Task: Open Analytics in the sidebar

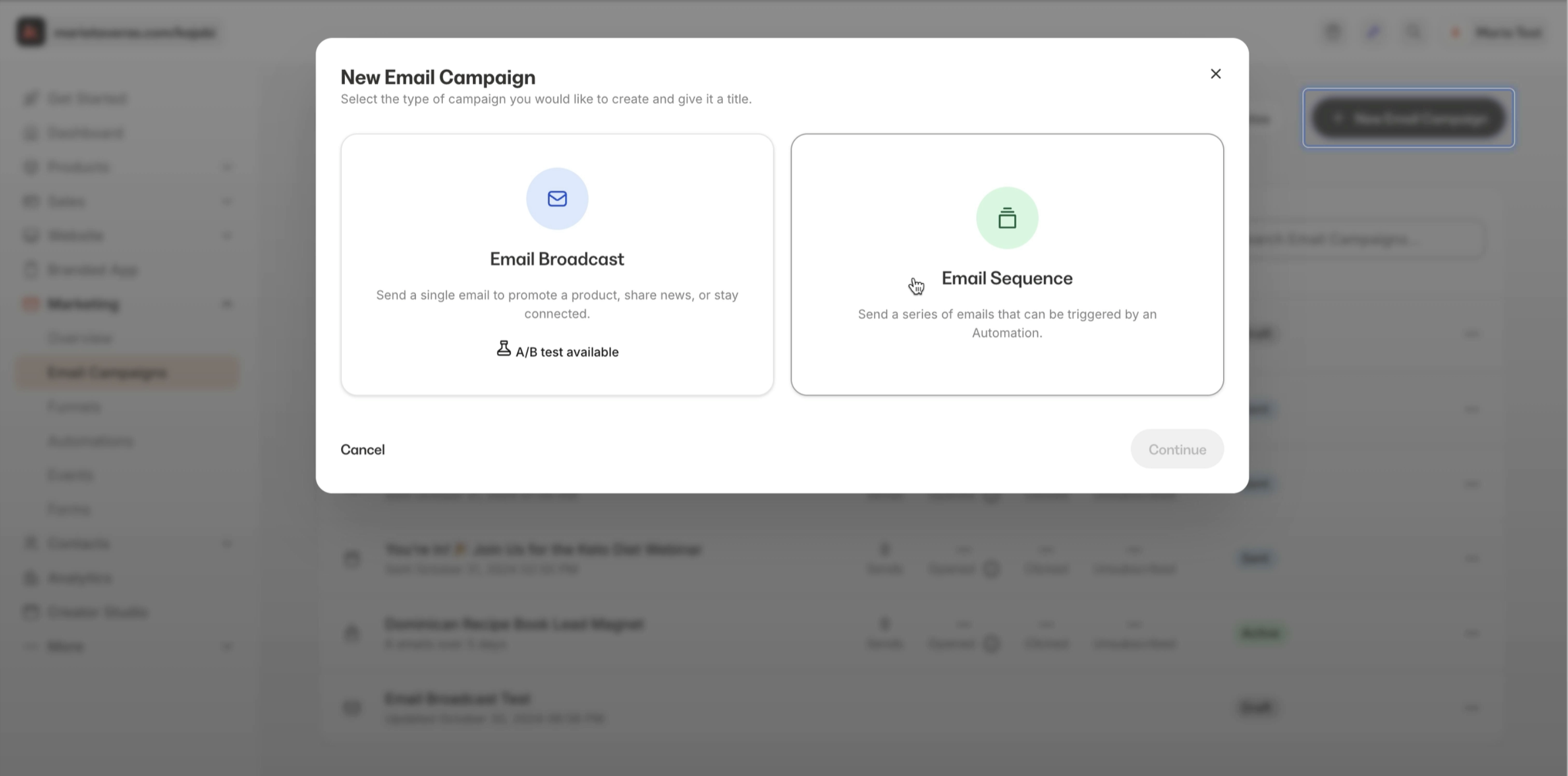Action: pyautogui.click(x=80, y=577)
